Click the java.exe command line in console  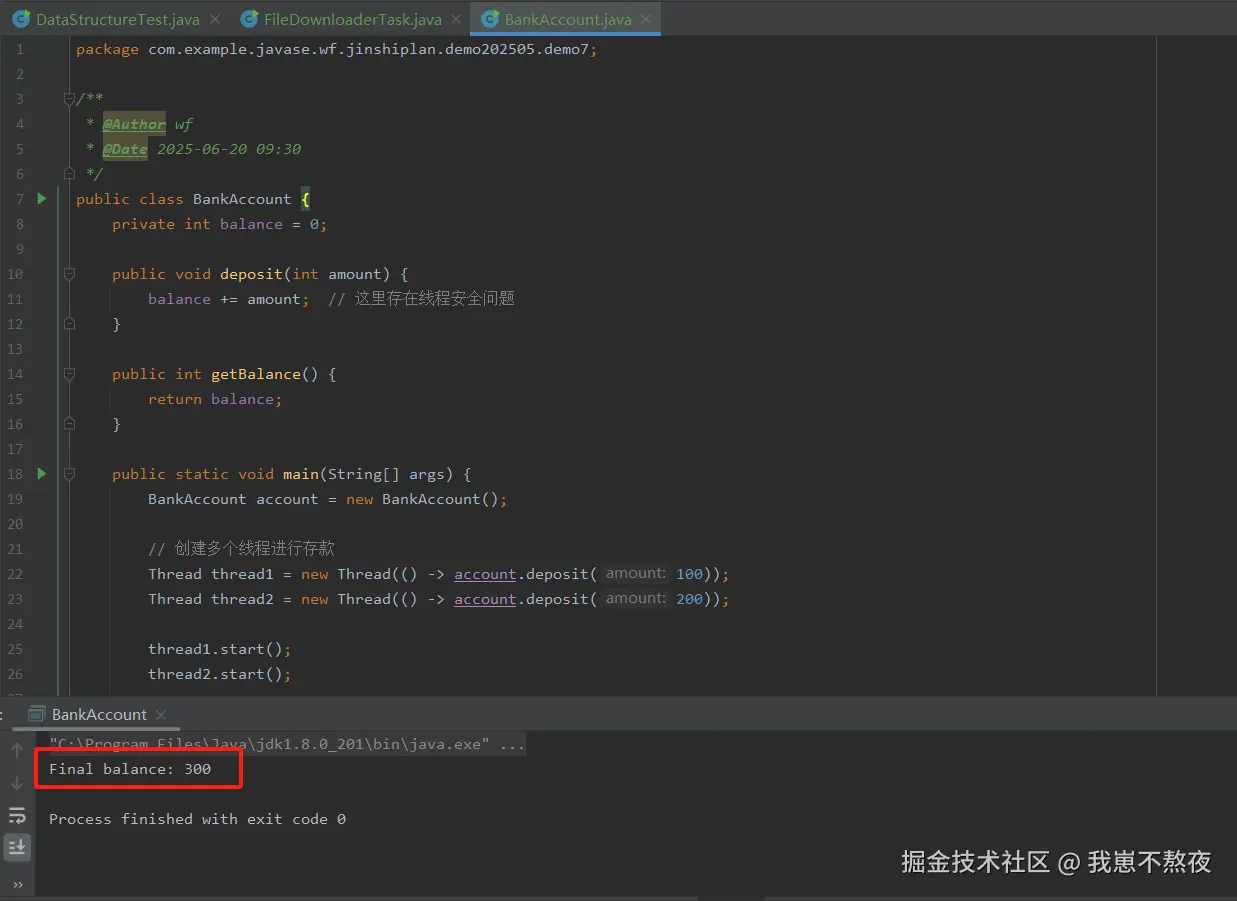[x=287, y=744]
